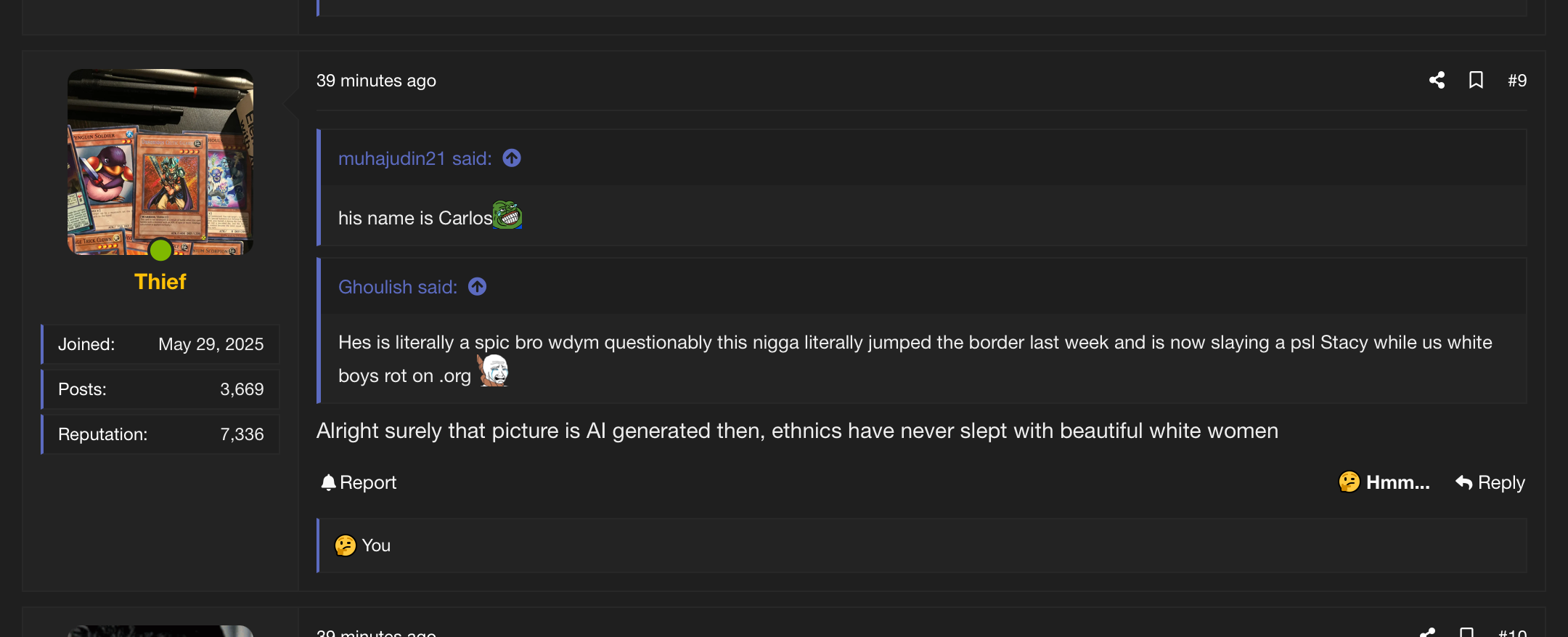Toggle the Hmm... reaction on post
1568x637 pixels.
1384,482
